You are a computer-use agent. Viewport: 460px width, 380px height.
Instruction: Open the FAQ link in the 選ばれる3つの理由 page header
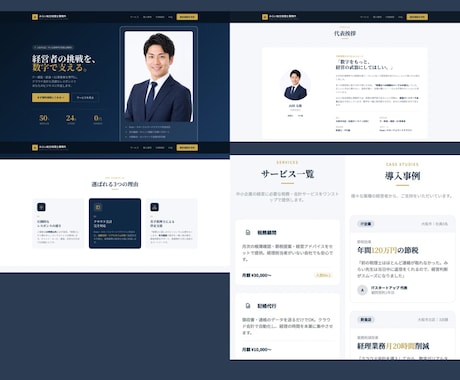point(170,148)
